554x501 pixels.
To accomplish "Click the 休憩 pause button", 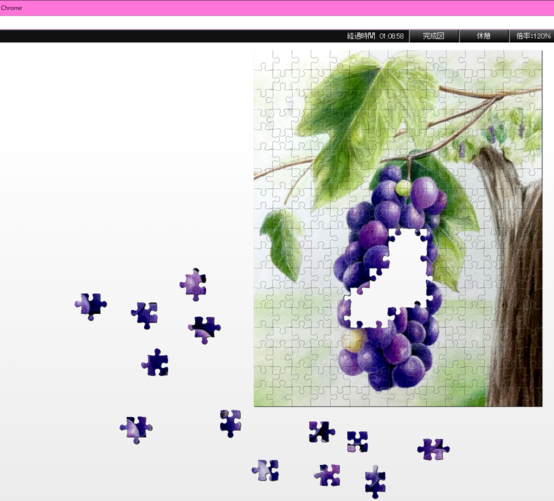I will [x=484, y=36].
